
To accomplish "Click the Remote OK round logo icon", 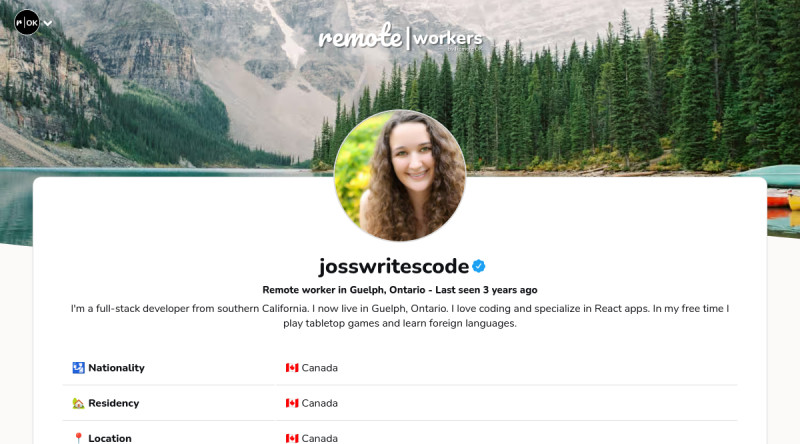I will coord(27,22).
